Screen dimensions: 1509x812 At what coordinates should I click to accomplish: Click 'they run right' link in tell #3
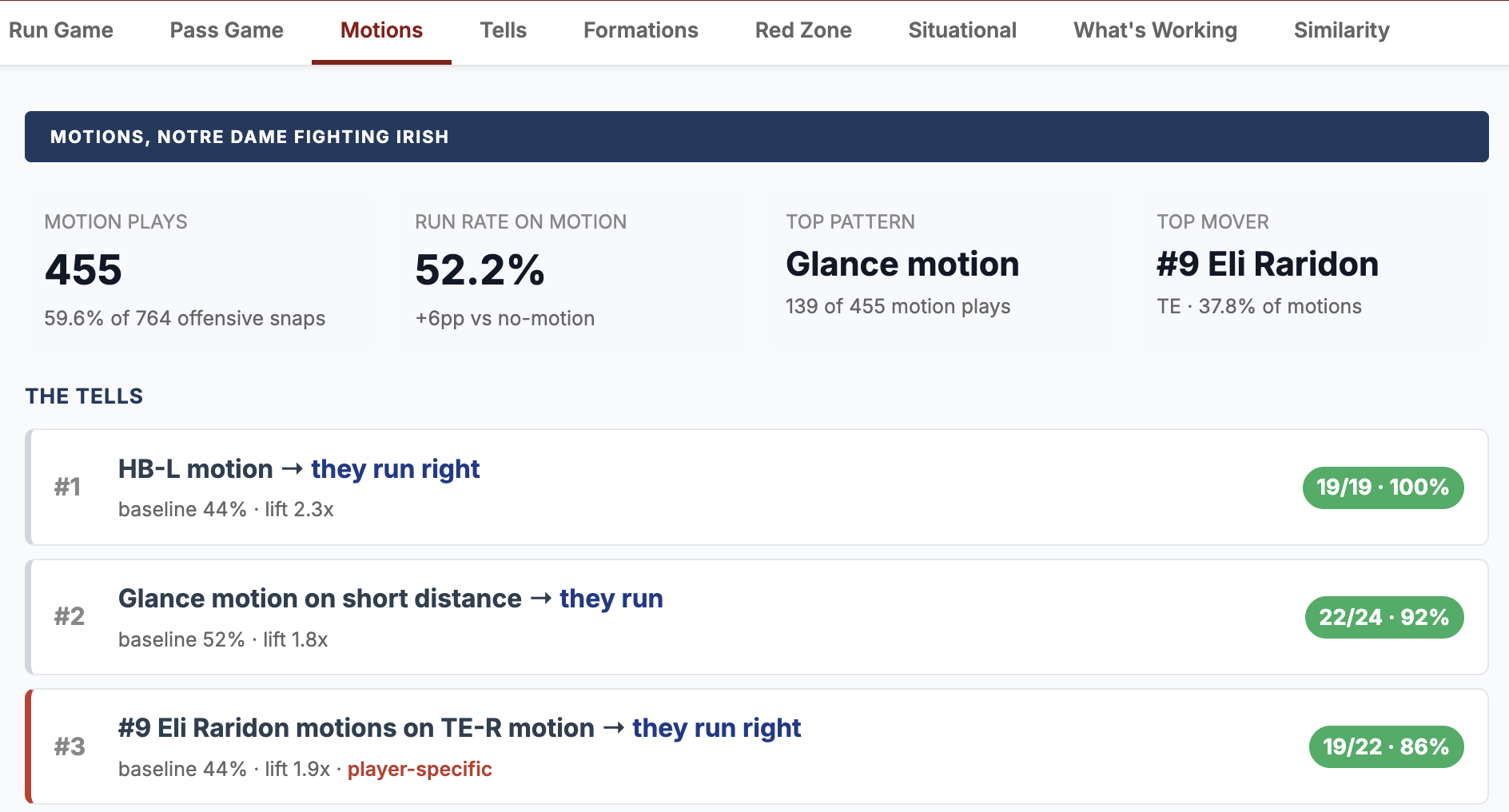pos(717,728)
